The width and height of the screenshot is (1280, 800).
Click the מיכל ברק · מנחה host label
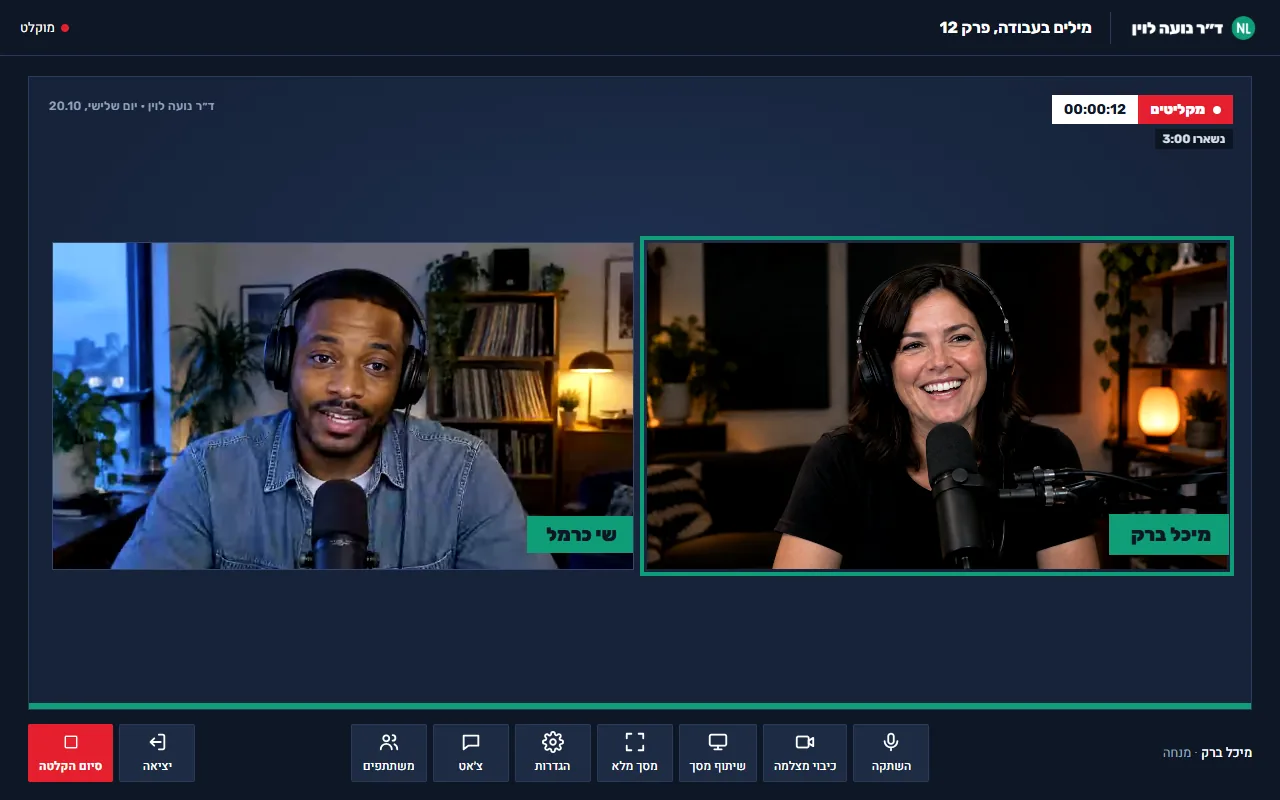point(1207,753)
